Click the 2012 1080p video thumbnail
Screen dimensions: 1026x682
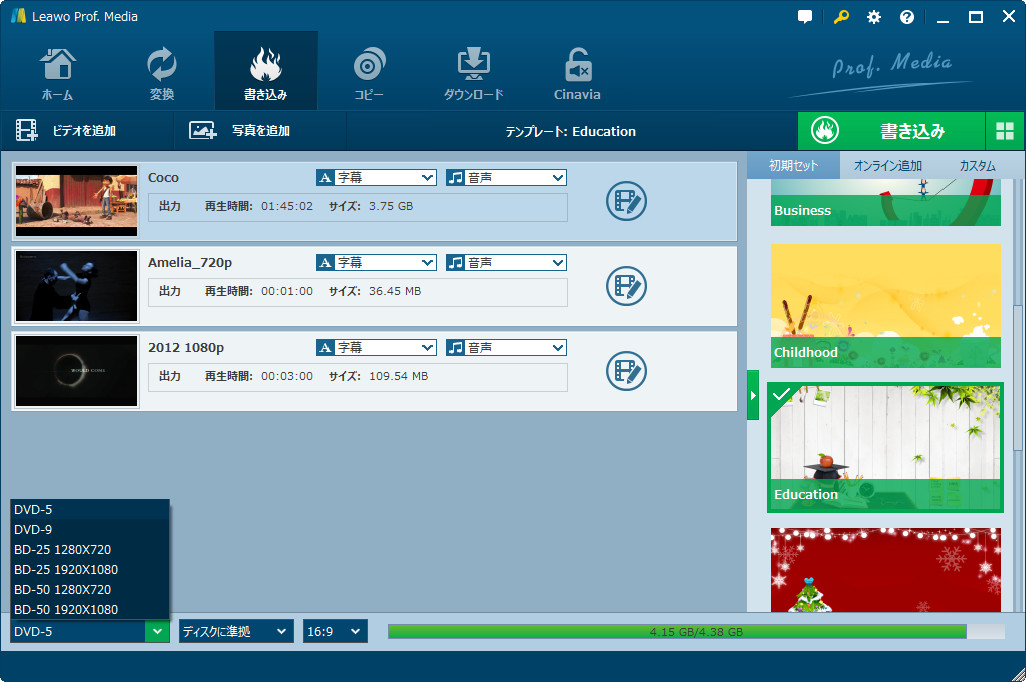pyautogui.click(x=77, y=371)
